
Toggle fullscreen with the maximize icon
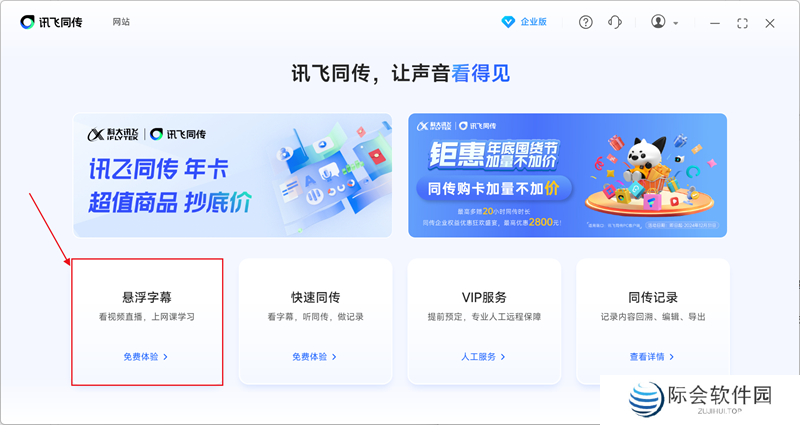pos(742,23)
